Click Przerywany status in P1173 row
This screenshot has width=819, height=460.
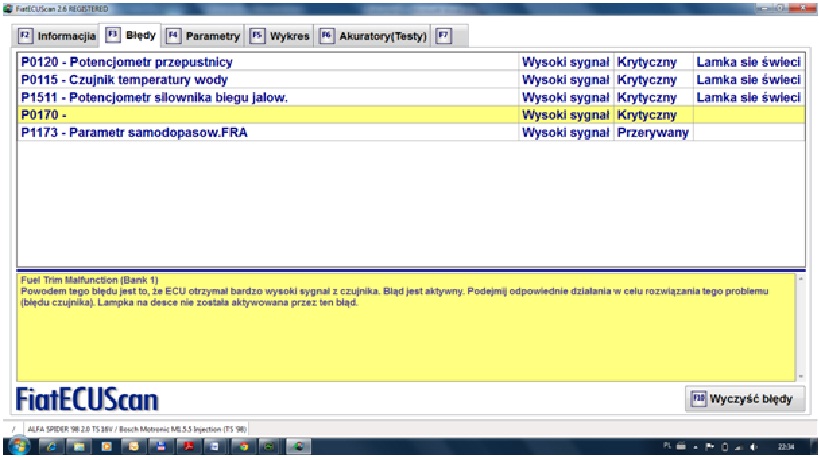653,133
